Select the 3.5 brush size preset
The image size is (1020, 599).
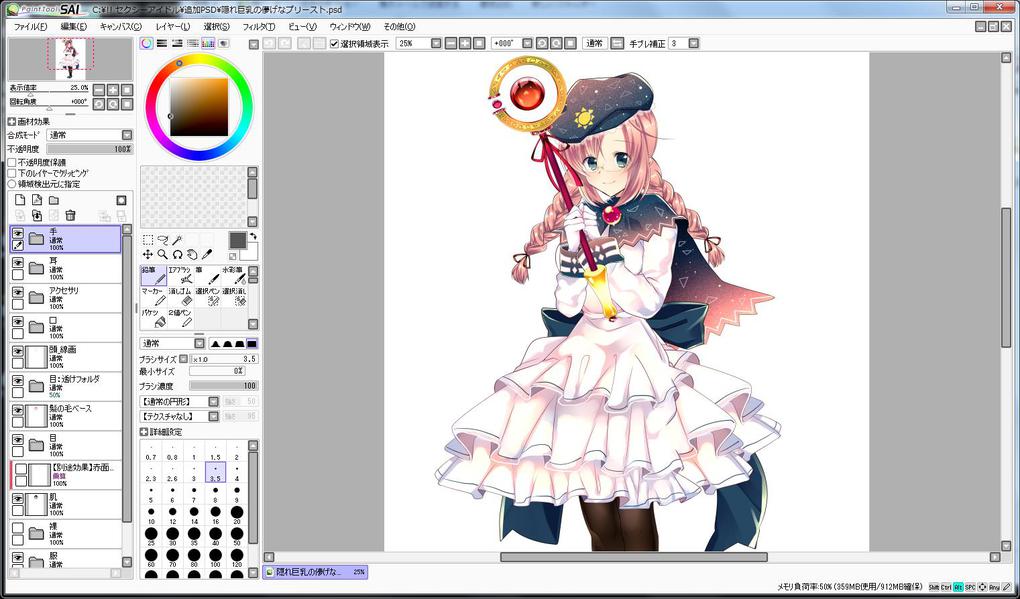[215, 473]
